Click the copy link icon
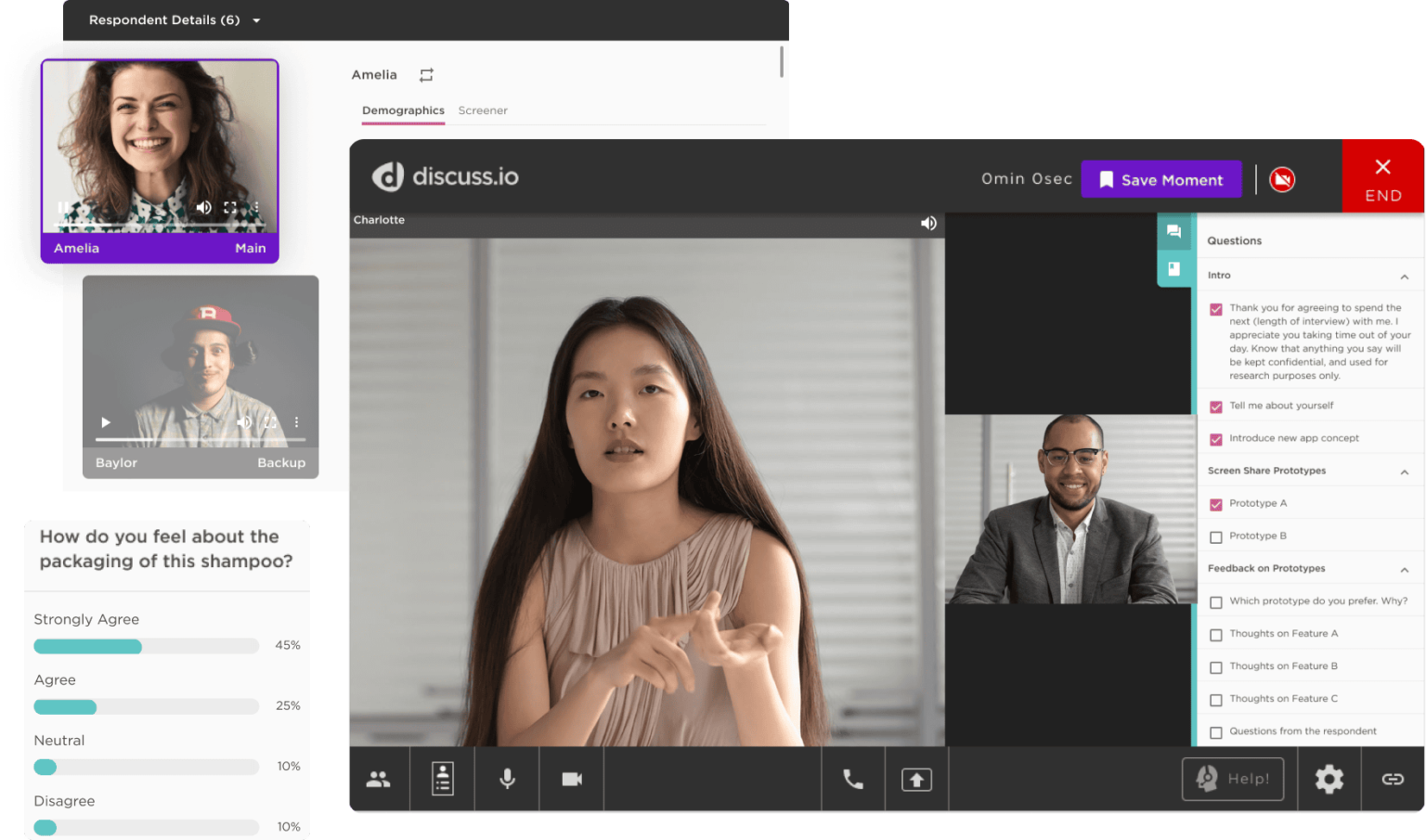This screenshot has width=1426, height=840. (x=1393, y=779)
